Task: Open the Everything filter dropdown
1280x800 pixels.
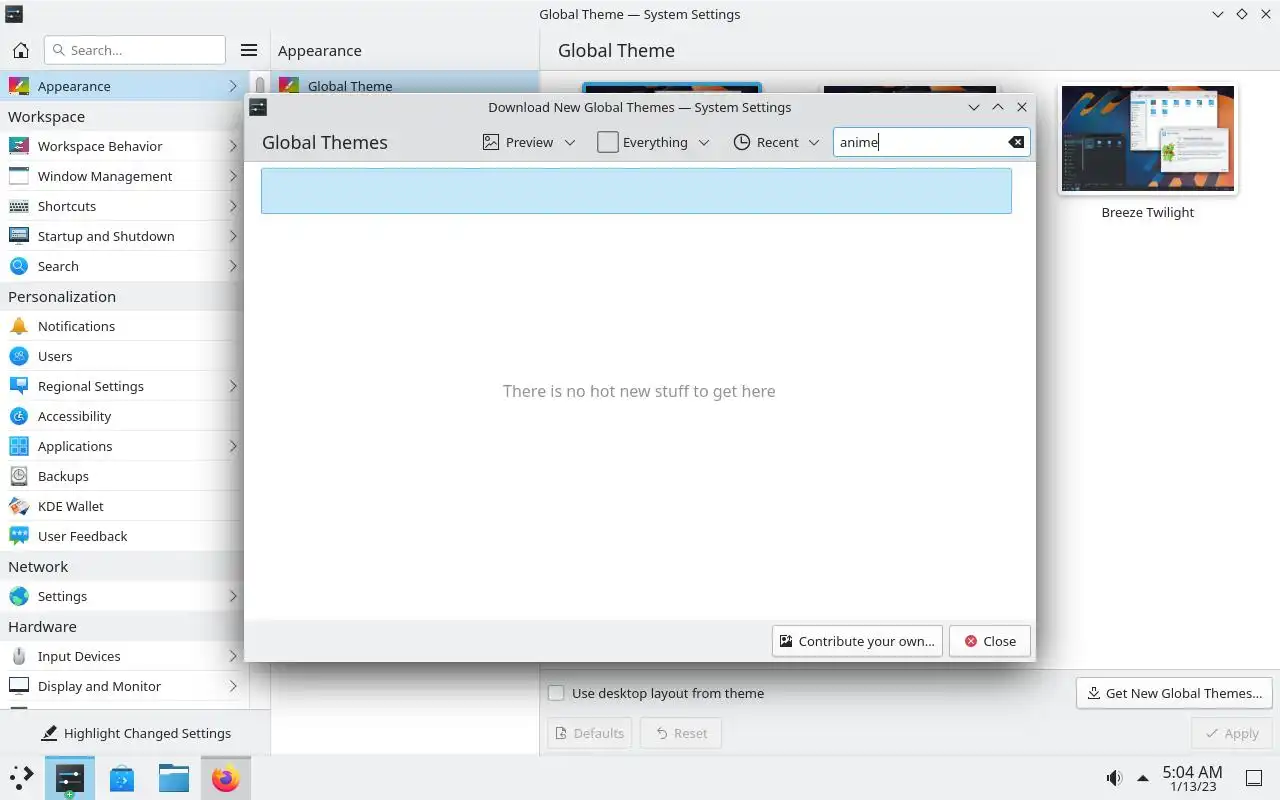Action: click(653, 142)
